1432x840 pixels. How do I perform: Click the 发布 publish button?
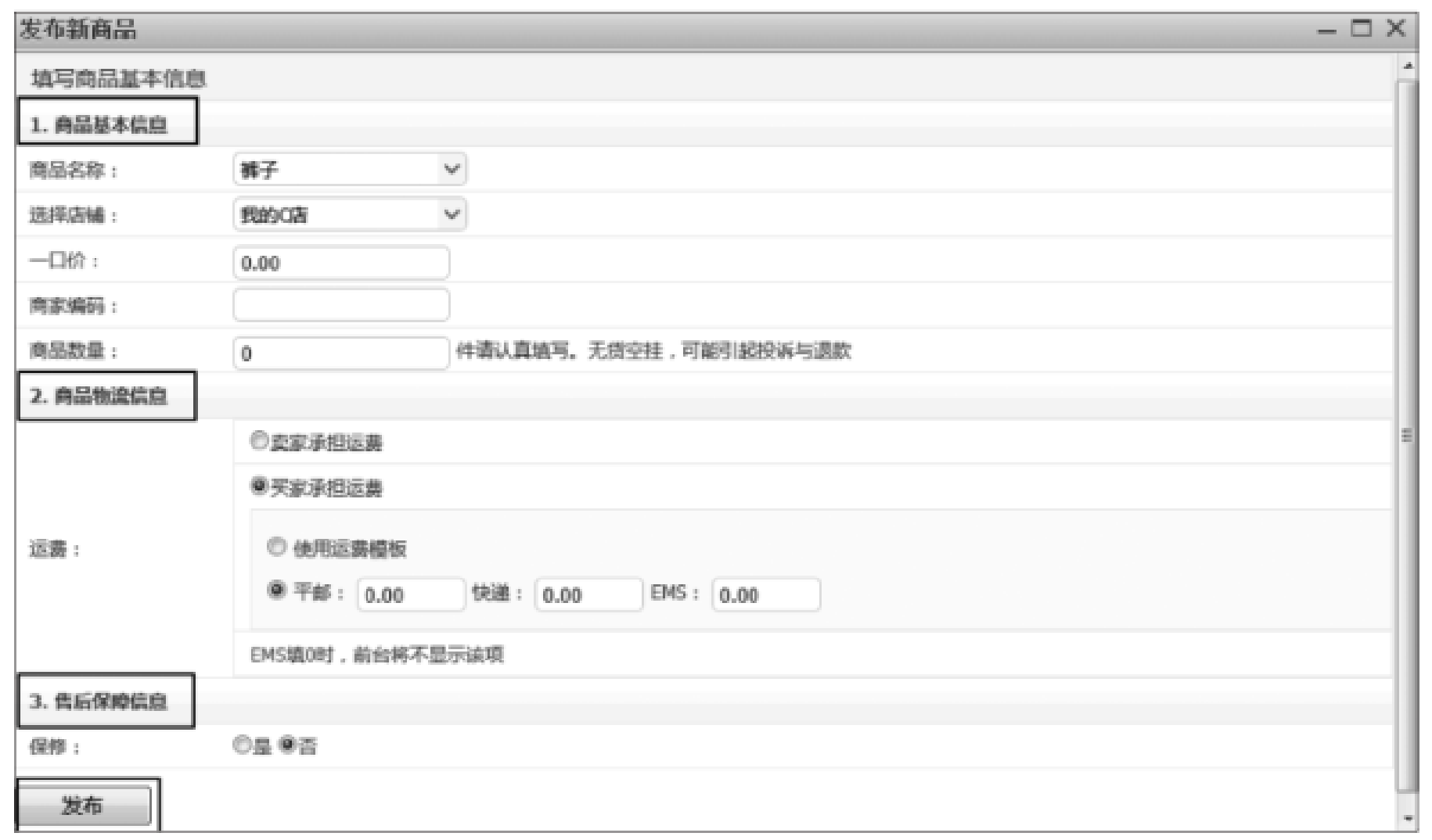84,806
